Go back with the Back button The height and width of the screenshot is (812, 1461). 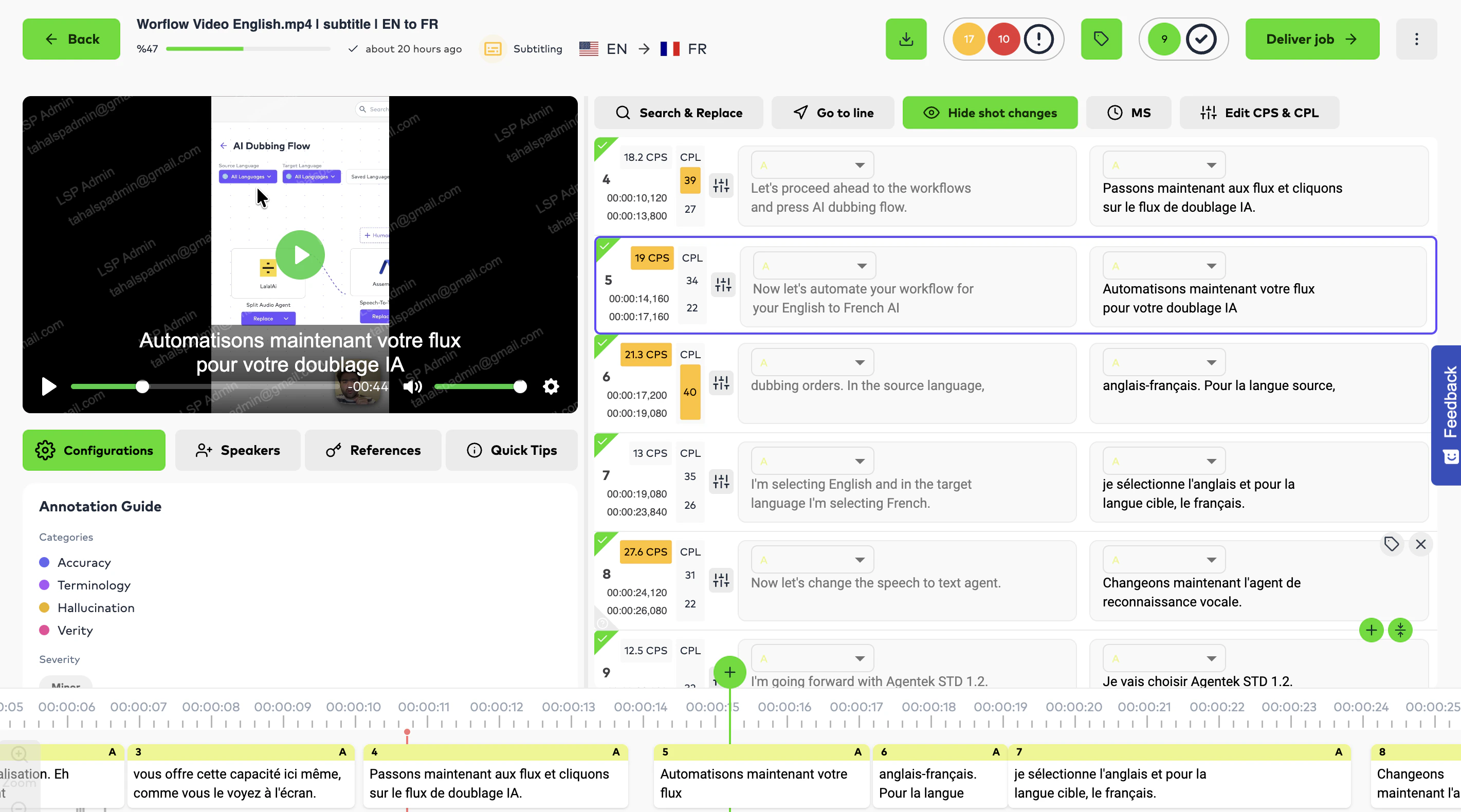coord(71,39)
